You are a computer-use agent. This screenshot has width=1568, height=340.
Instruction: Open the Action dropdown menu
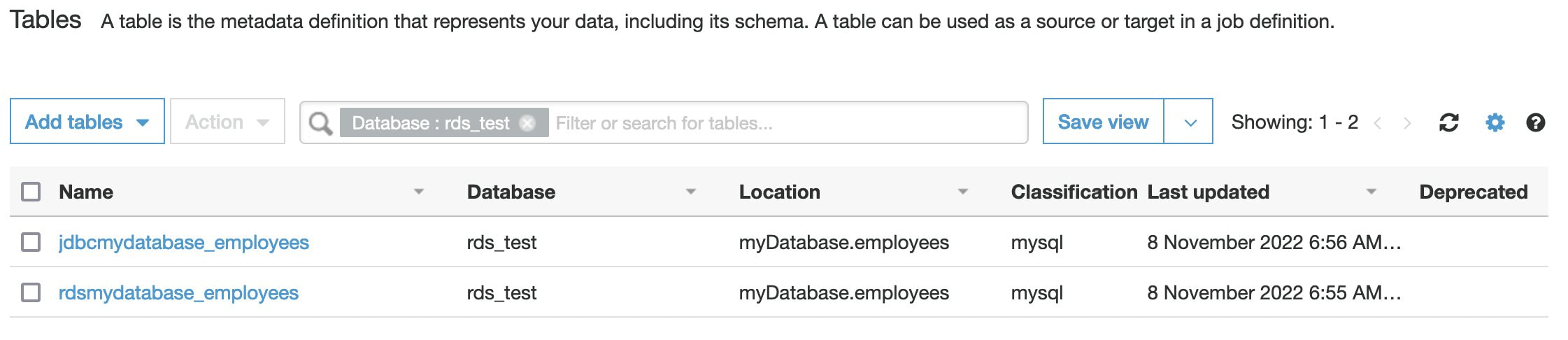pos(227,122)
